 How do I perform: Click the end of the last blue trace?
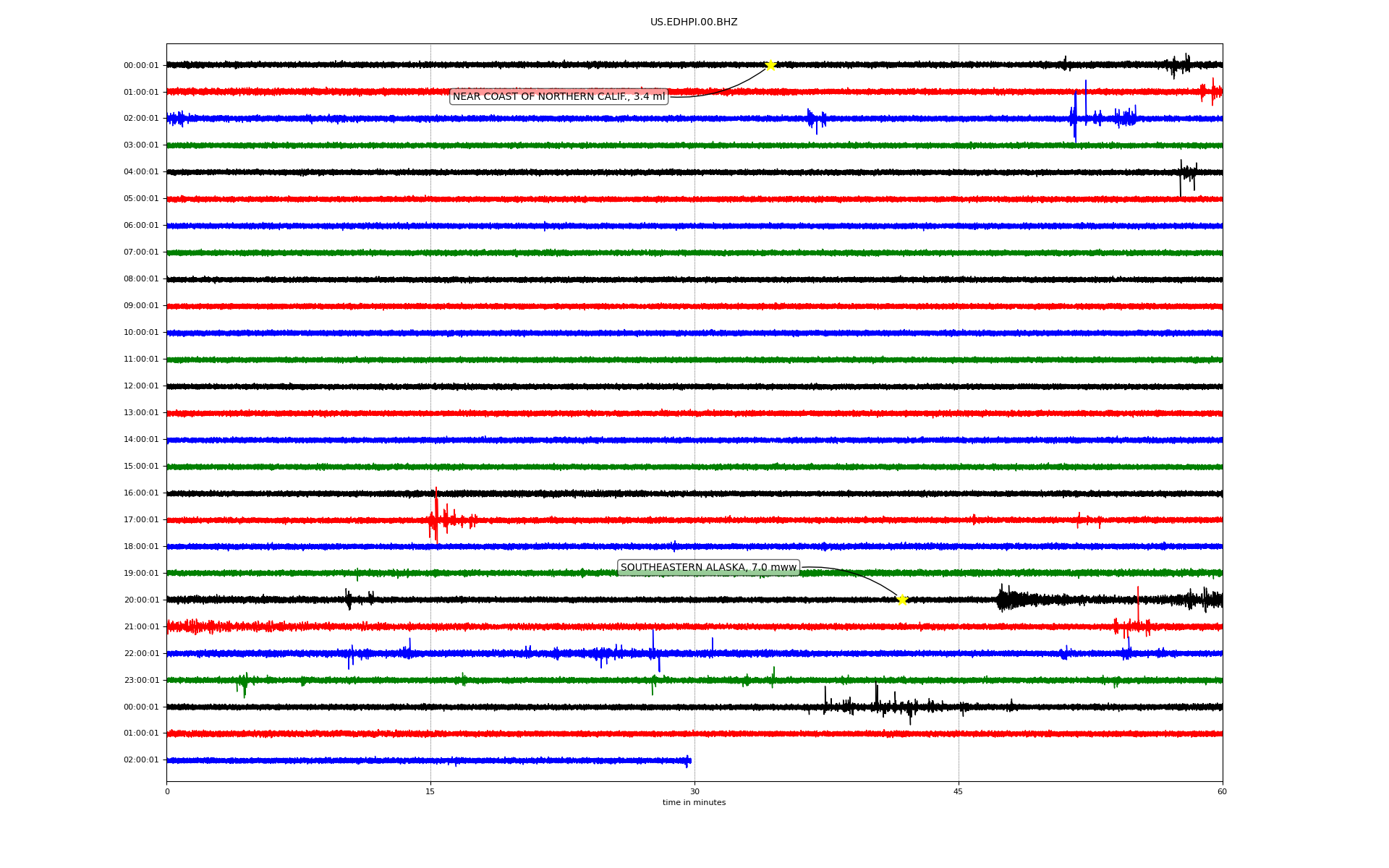[689, 760]
